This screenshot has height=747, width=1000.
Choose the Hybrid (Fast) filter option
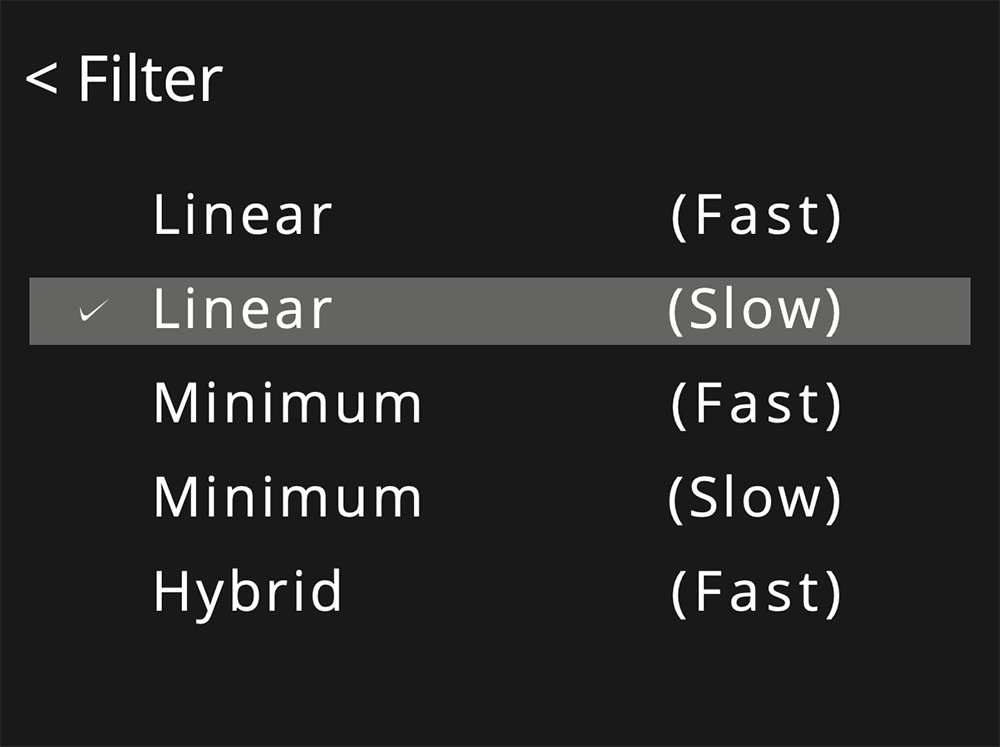[497, 591]
